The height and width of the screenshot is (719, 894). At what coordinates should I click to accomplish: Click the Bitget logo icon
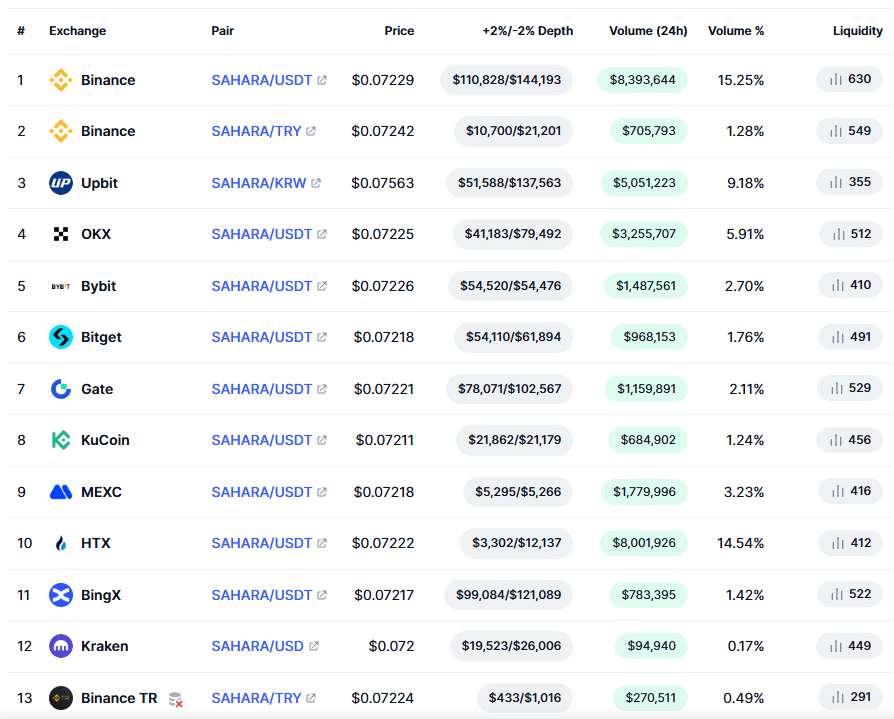pyautogui.click(x=60, y=337)
